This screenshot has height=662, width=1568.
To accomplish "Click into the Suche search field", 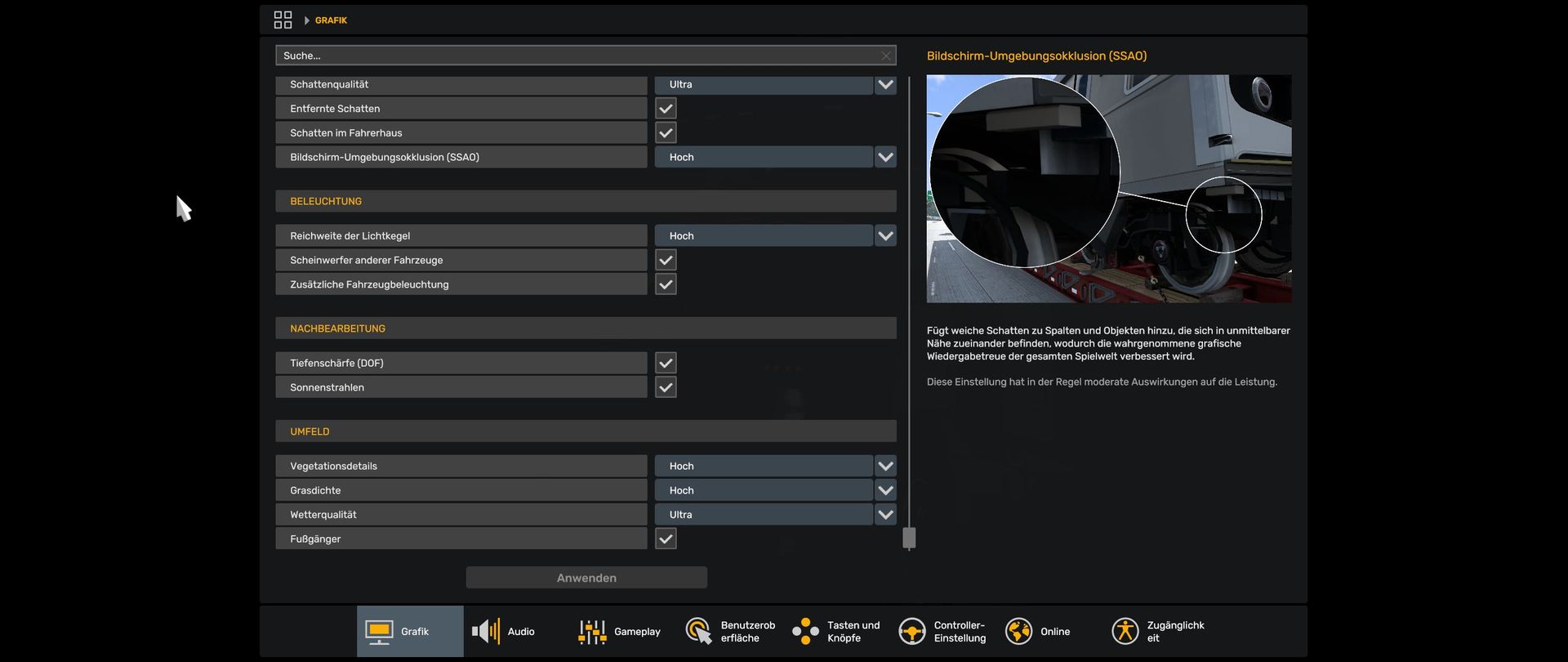I will pyautogui.click(x=572, y=56).
